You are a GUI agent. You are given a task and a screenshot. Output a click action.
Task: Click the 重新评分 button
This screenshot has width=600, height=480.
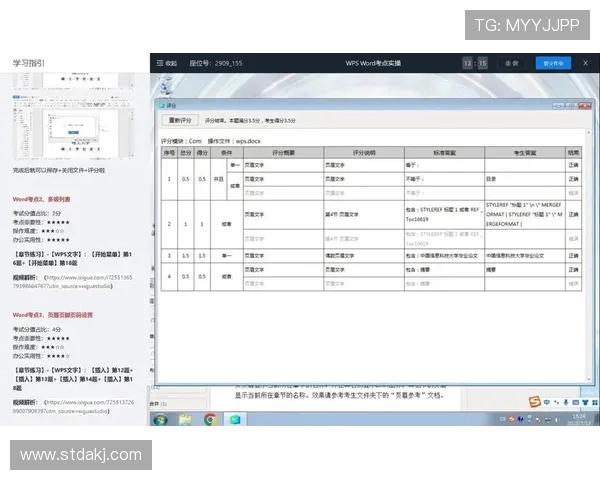point(180,120)
